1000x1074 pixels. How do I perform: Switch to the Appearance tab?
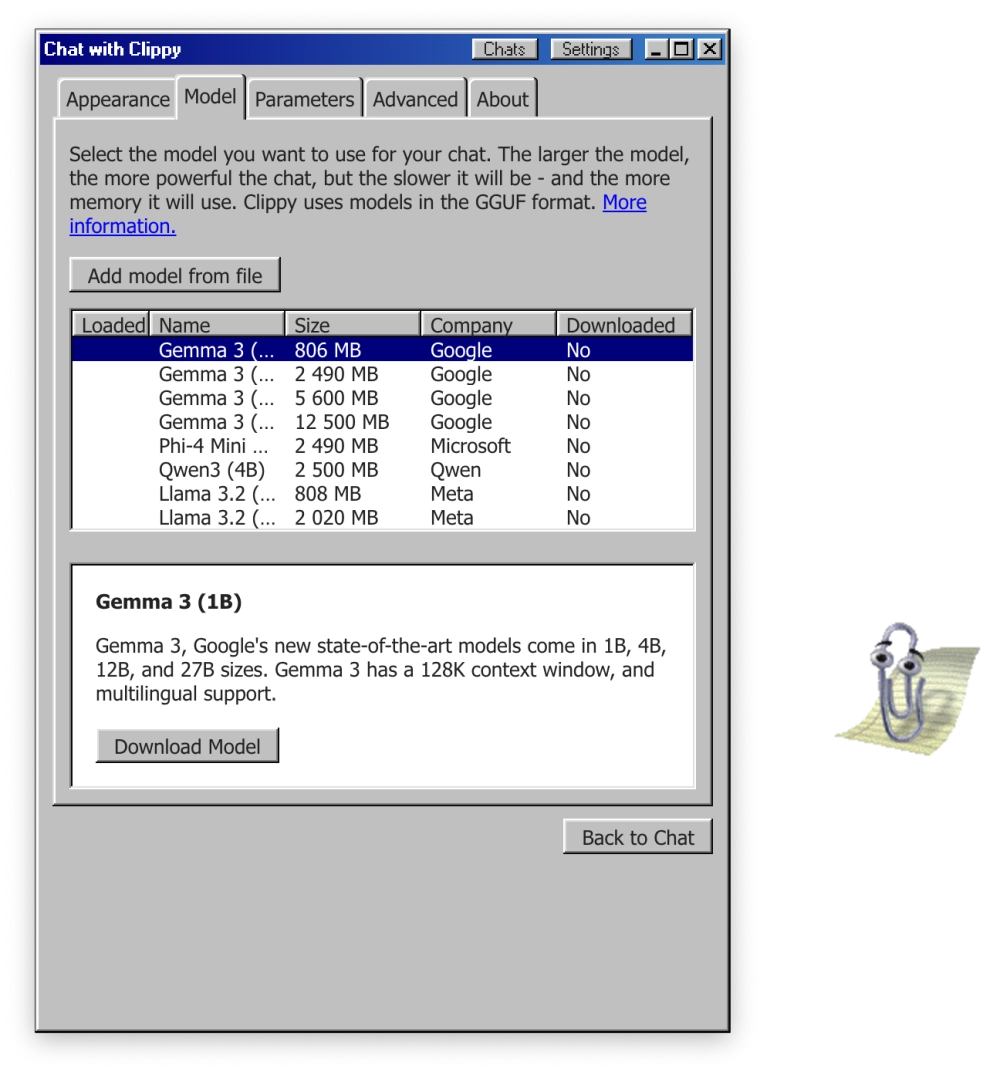[117, 100]
